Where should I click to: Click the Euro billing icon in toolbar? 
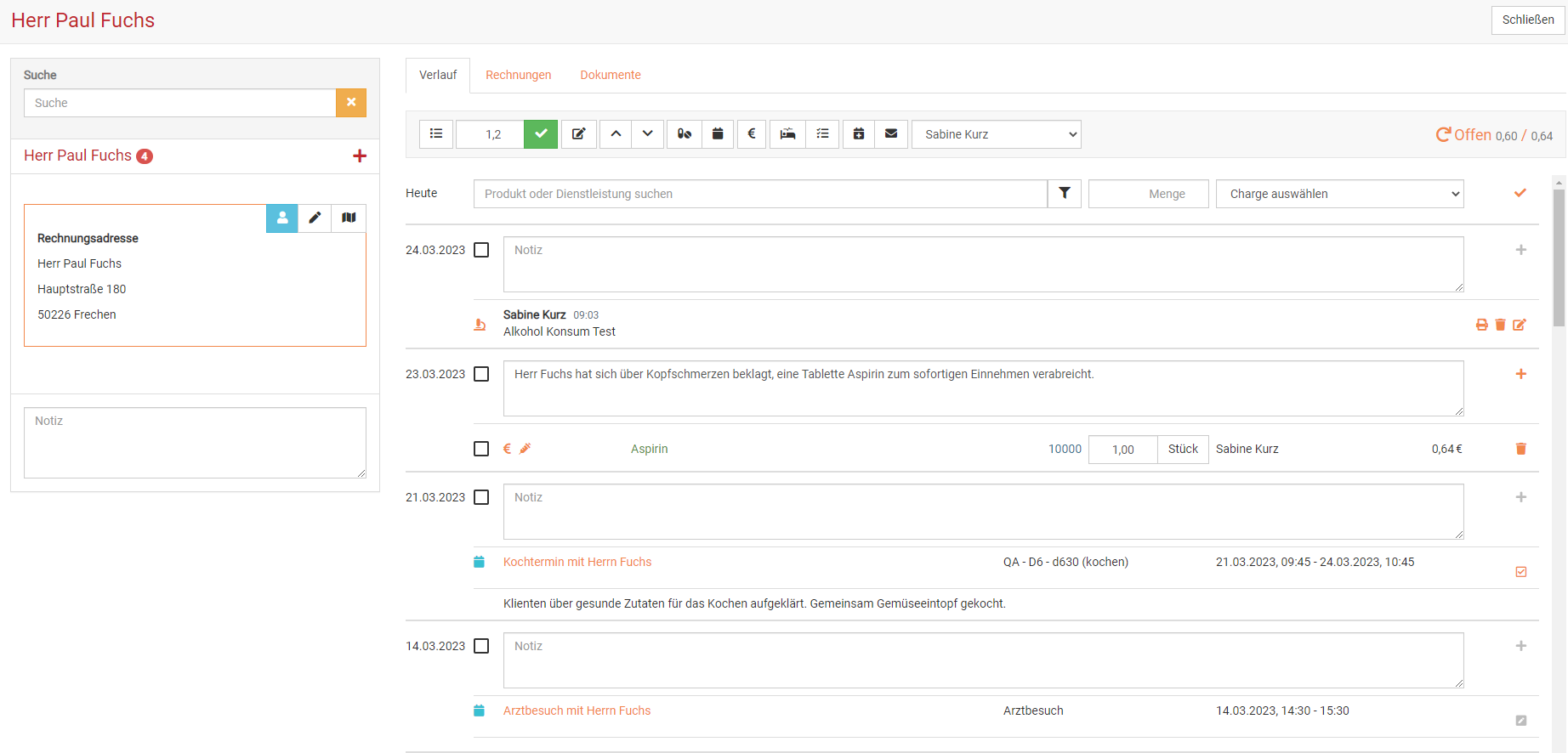(x=752, y=134)
